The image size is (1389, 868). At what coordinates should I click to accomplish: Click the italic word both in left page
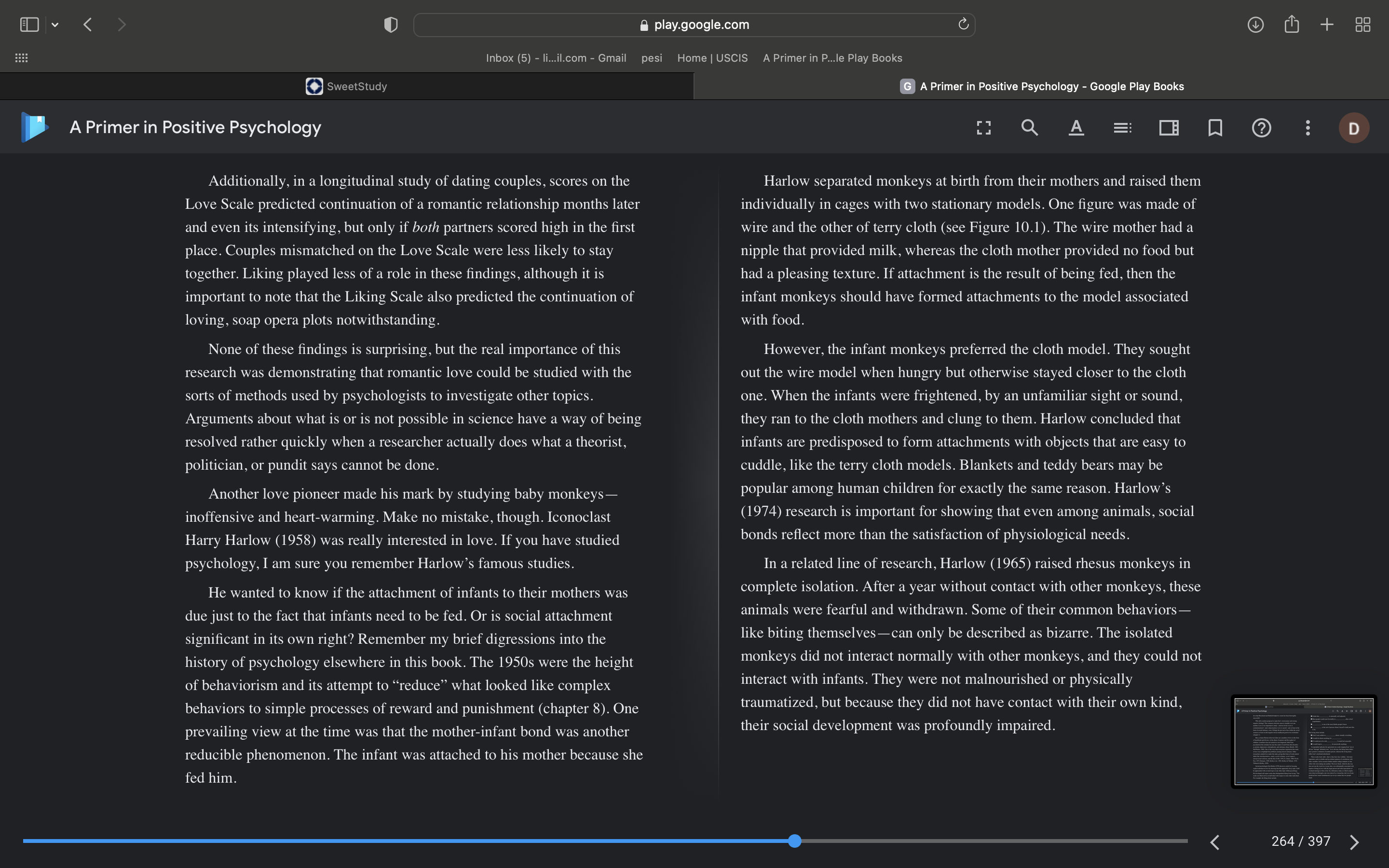pyautogui.click(x=425, y=227)
